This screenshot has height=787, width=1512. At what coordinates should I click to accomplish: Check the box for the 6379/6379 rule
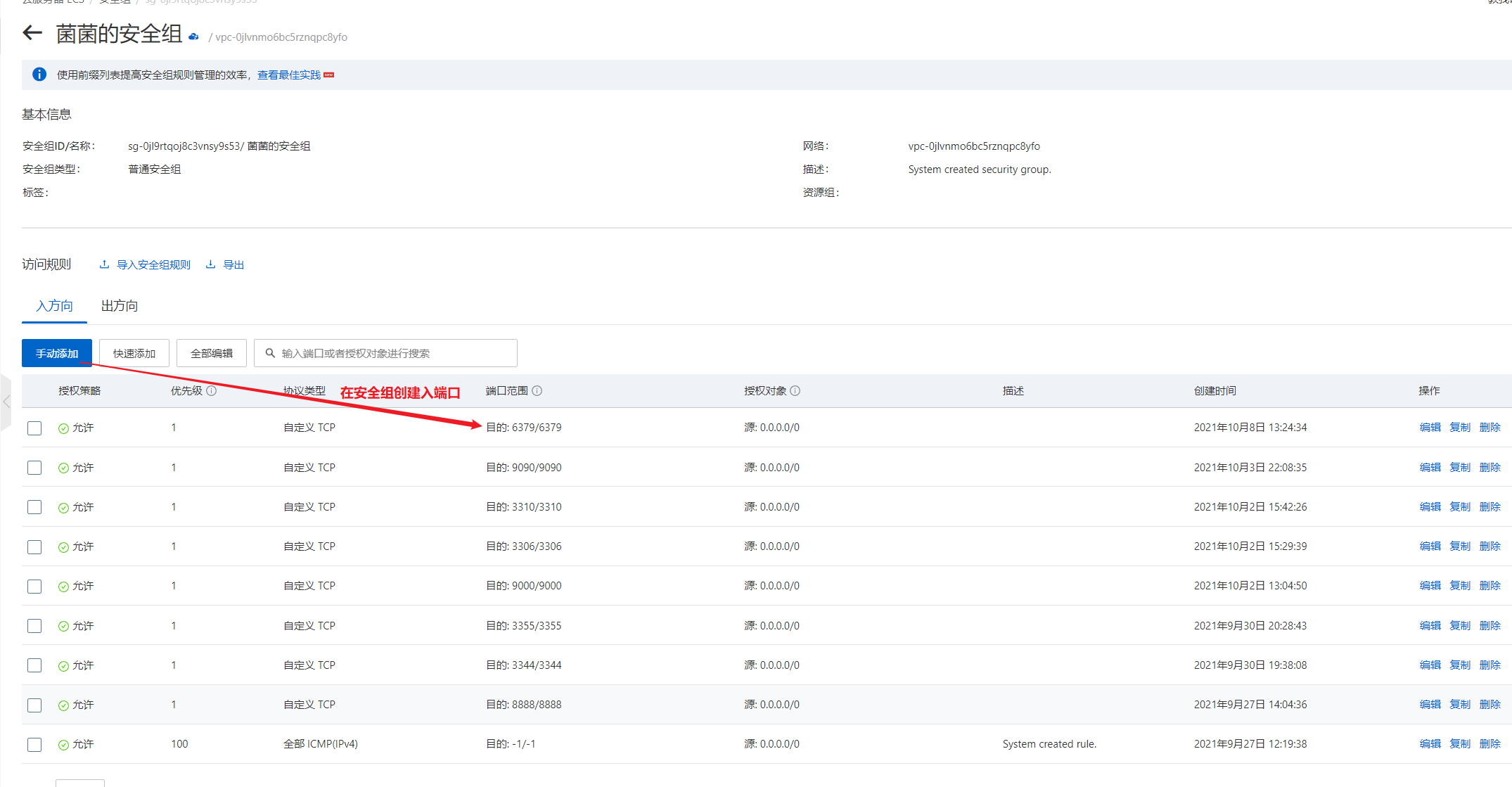tap(34, 428)
